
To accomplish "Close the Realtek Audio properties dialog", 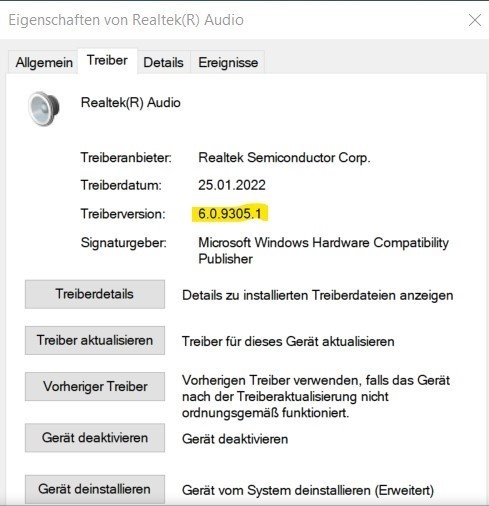I will point(475,20).
